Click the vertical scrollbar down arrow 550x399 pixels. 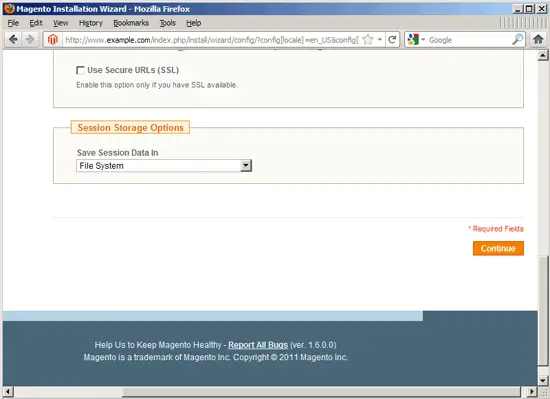543,380
